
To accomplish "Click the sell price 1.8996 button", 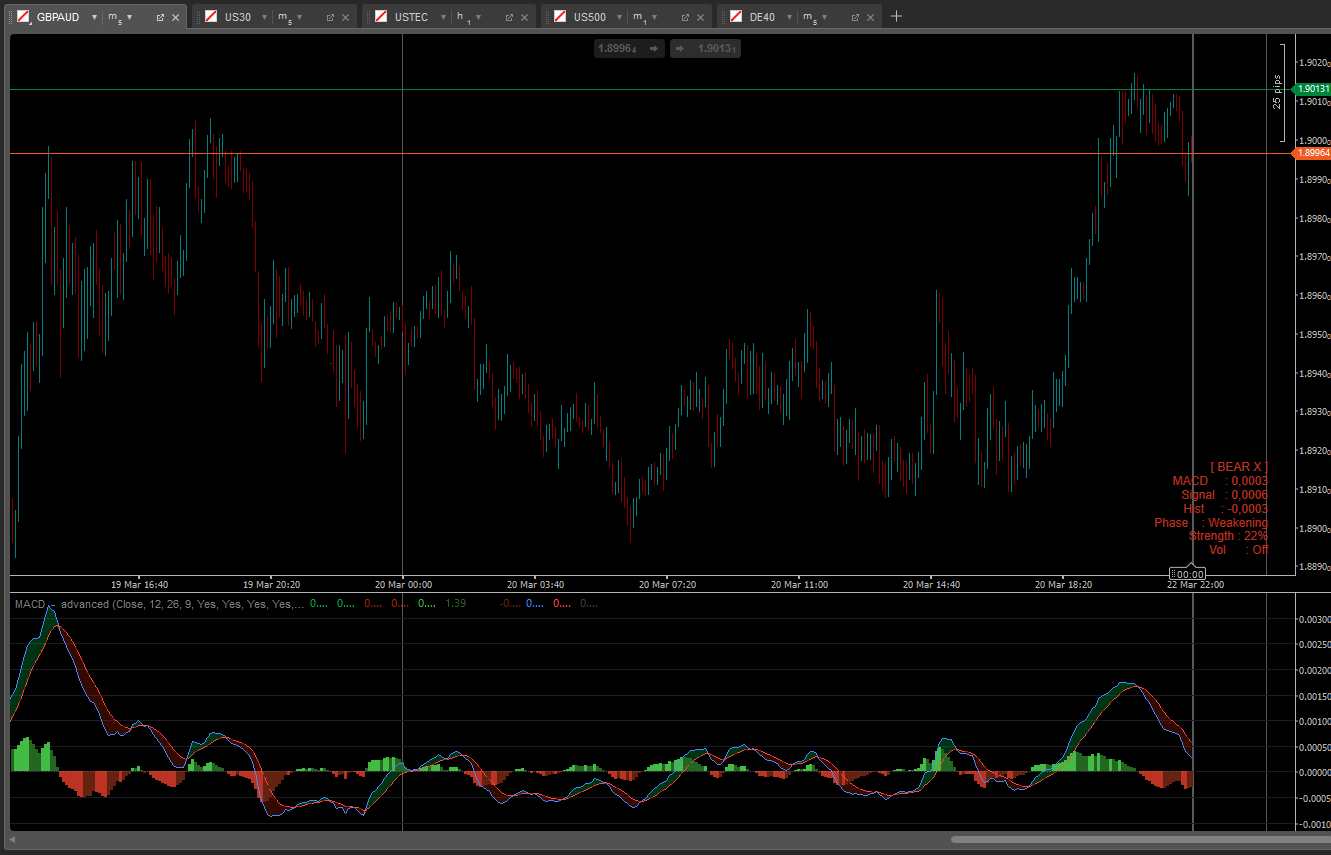I will (629, 48).
